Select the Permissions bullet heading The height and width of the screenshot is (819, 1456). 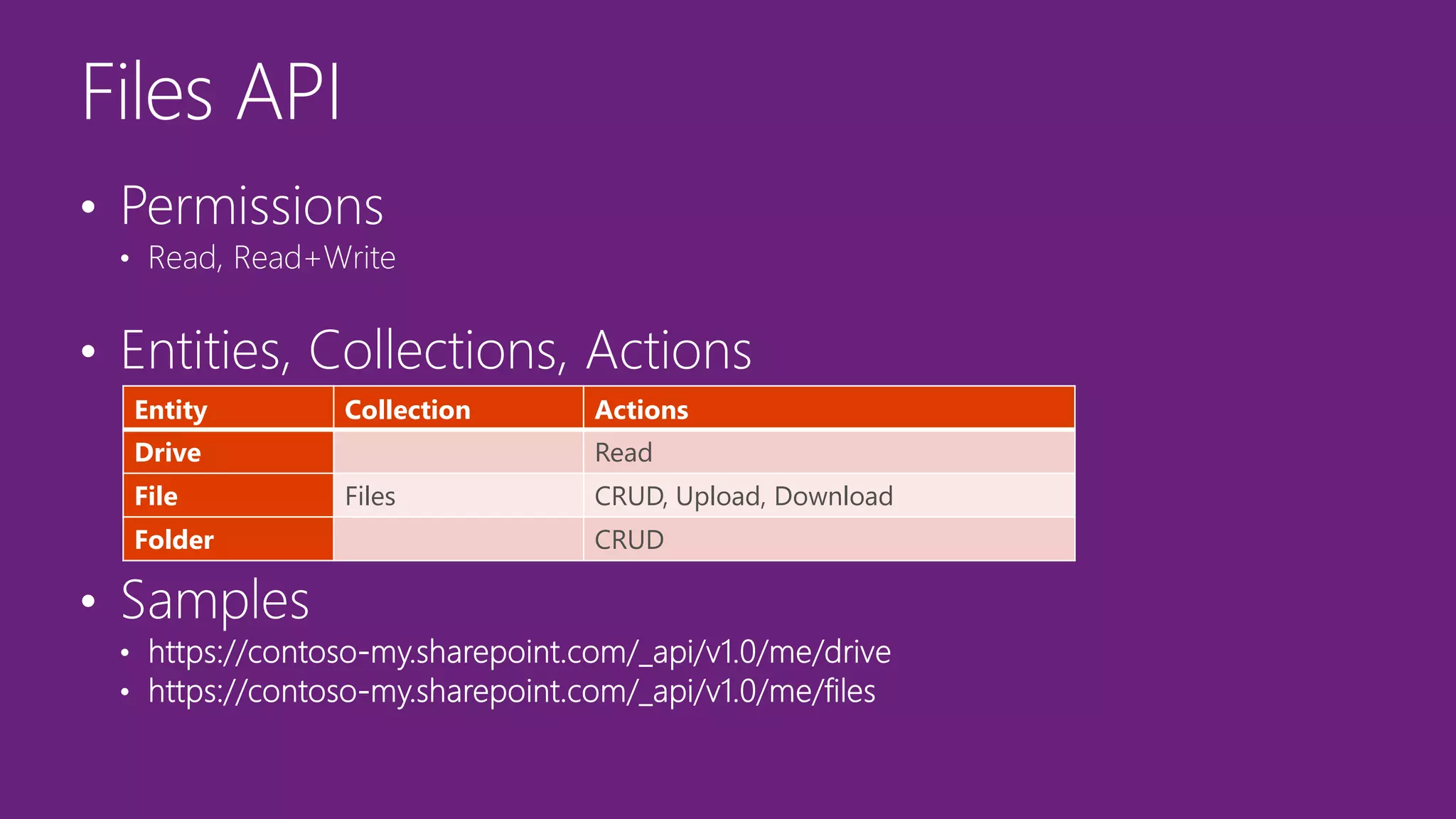tap(252, 206)
